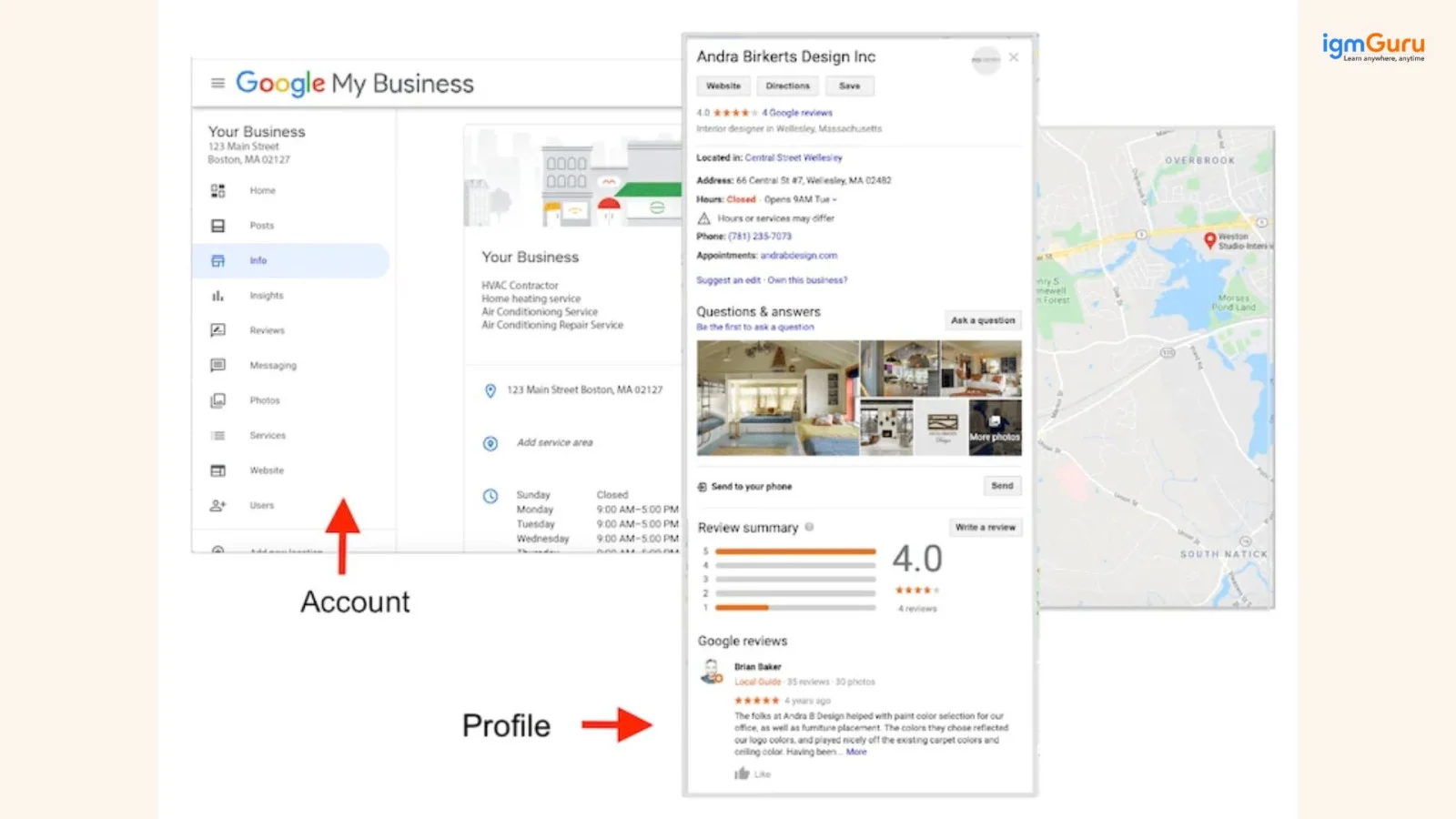Viewport: 1456px width, 819px height.
Task: Click Own this business? link
Action: pos(807,280)
